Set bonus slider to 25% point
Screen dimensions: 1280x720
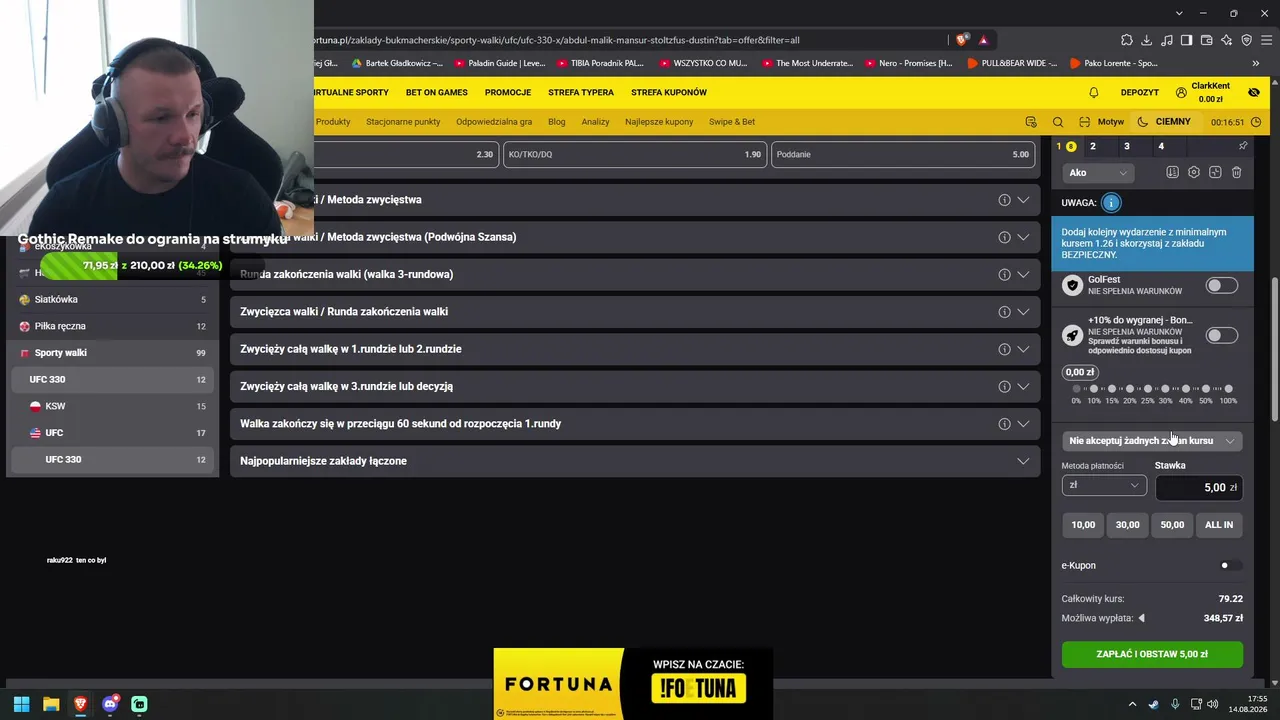(1148, 389)
